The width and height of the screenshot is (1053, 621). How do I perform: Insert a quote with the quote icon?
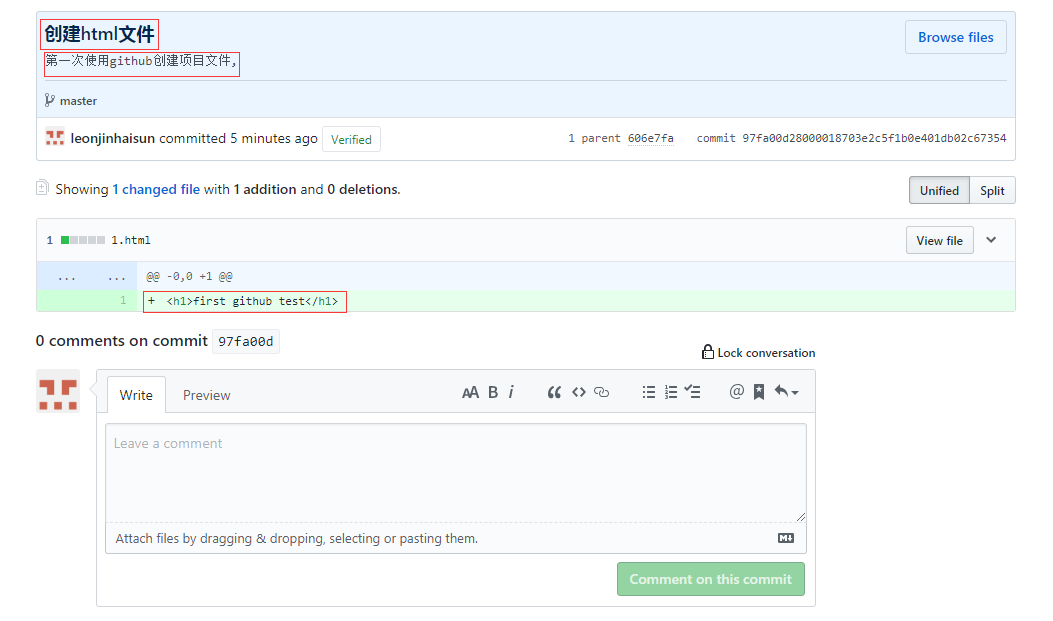[554, 393]
